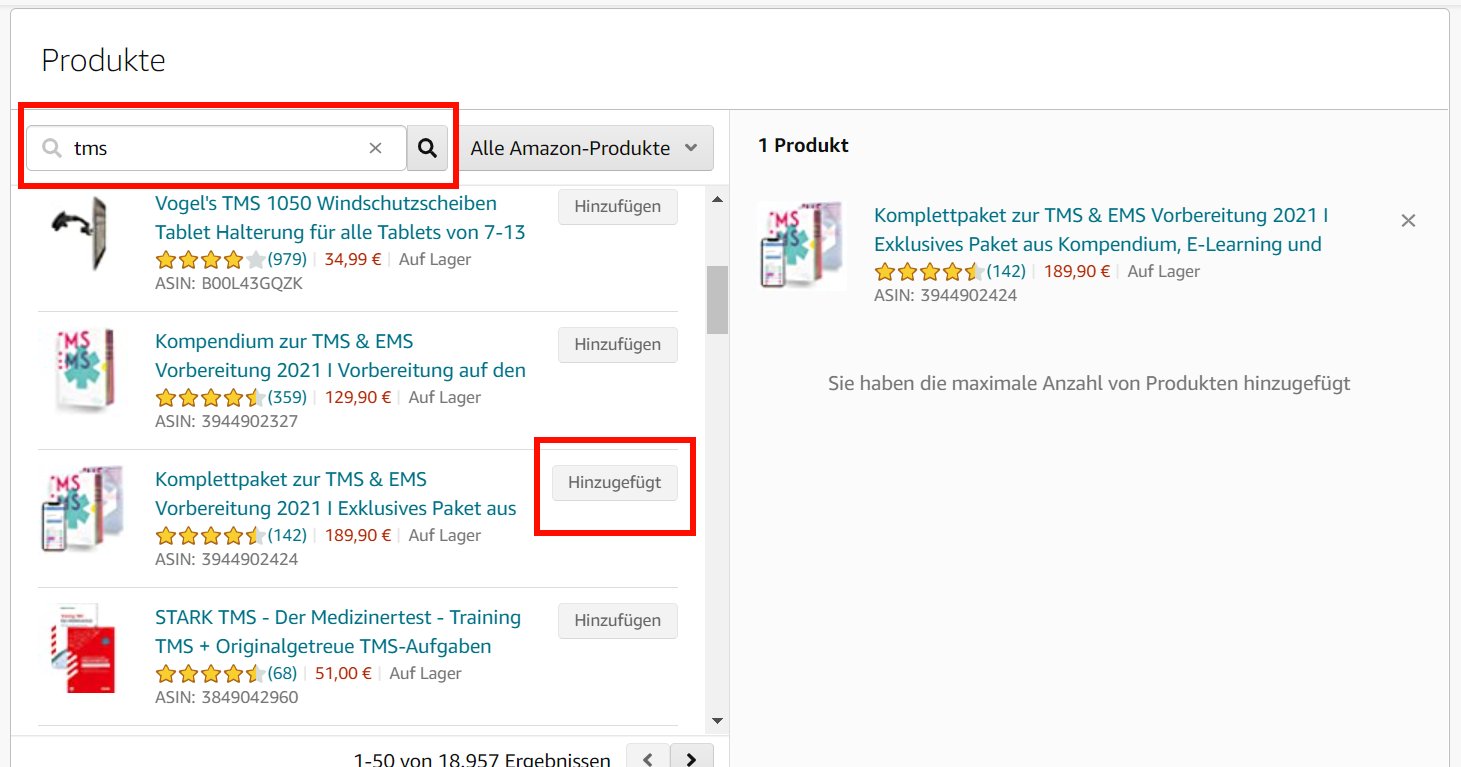Image resolution: width=1461 pixels, height=767 pixels.
Task: Click Hinzugefügt button for Komplettpaket
Action: click(614, 483)
